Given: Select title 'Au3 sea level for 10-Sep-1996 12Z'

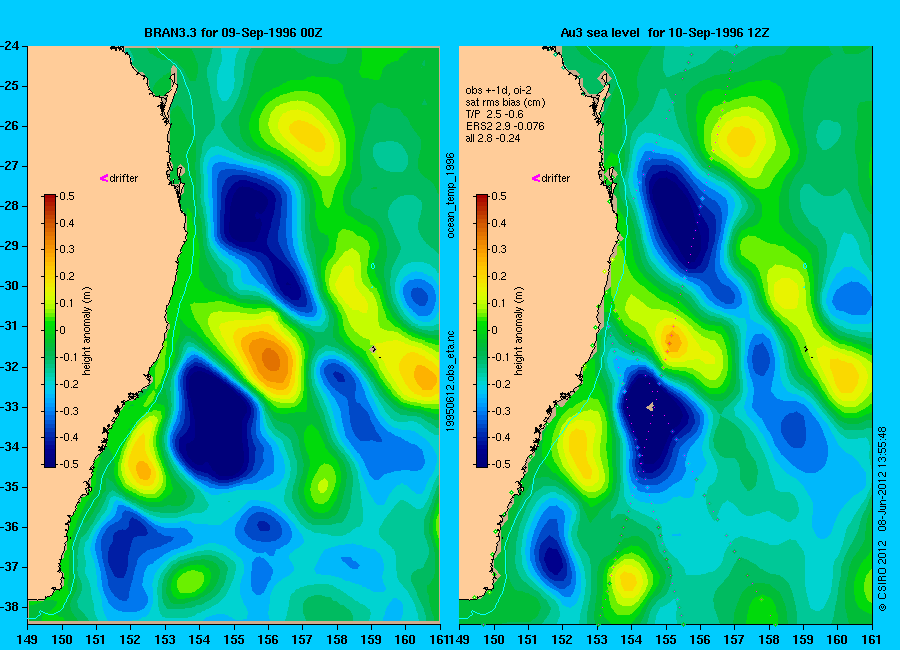Looking at the screenshot, I should 665,33.
